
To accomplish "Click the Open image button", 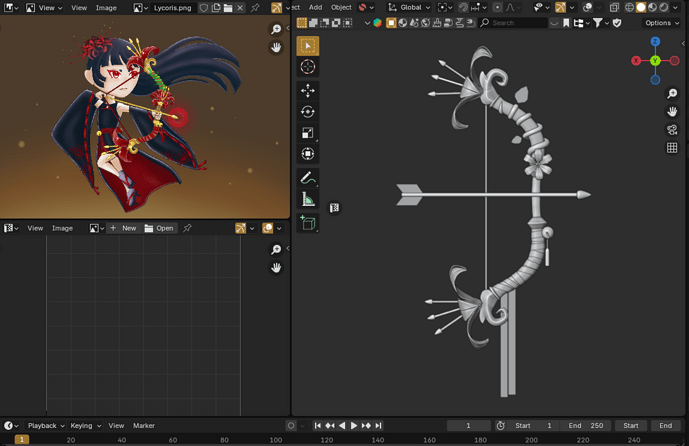I will tap(160, 228).
